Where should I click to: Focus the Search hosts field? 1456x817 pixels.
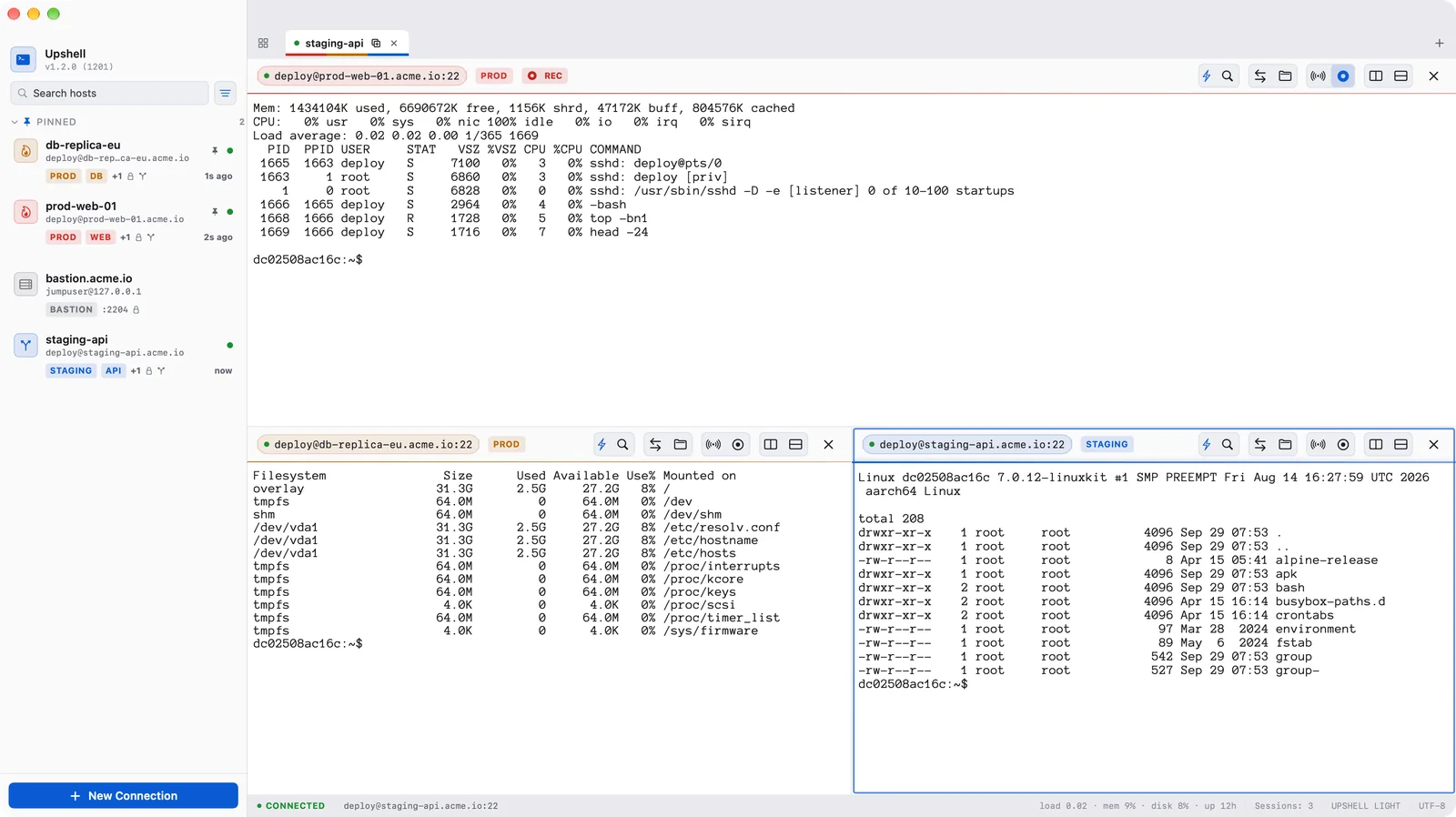tap(109, 94)
